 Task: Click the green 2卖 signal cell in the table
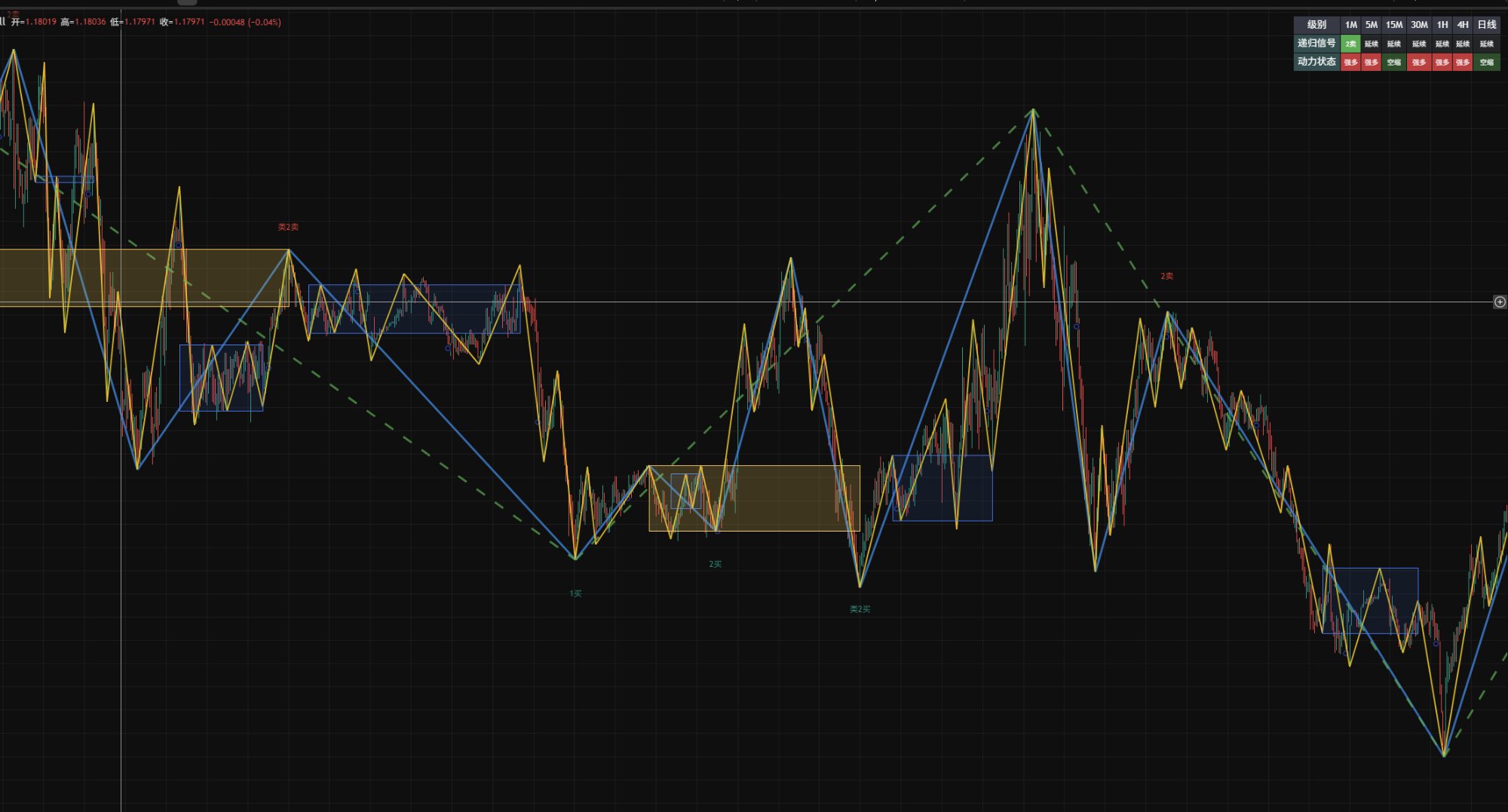pos(1351,44)
